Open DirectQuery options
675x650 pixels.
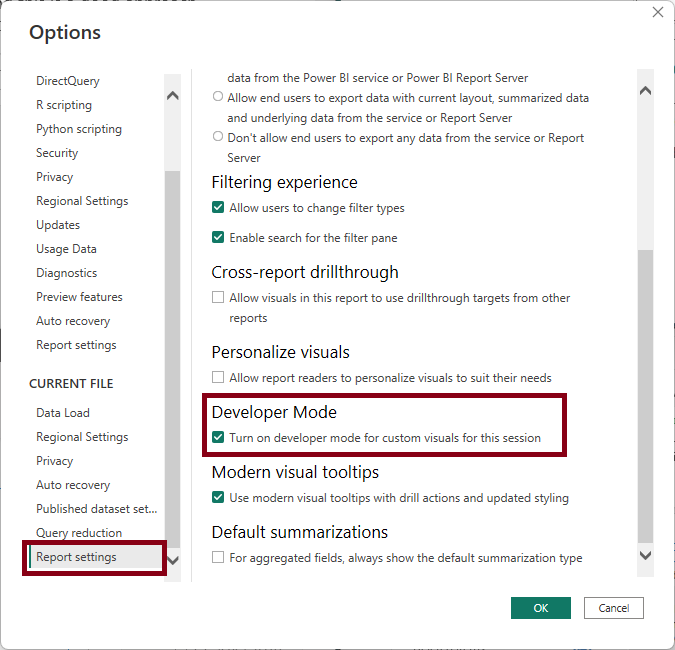(68, 81)
